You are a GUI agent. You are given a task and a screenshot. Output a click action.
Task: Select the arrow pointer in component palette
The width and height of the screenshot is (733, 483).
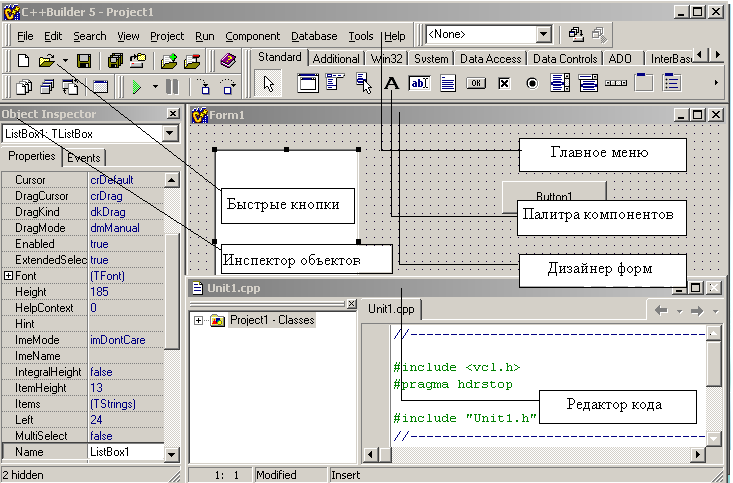tap(268, 84)
